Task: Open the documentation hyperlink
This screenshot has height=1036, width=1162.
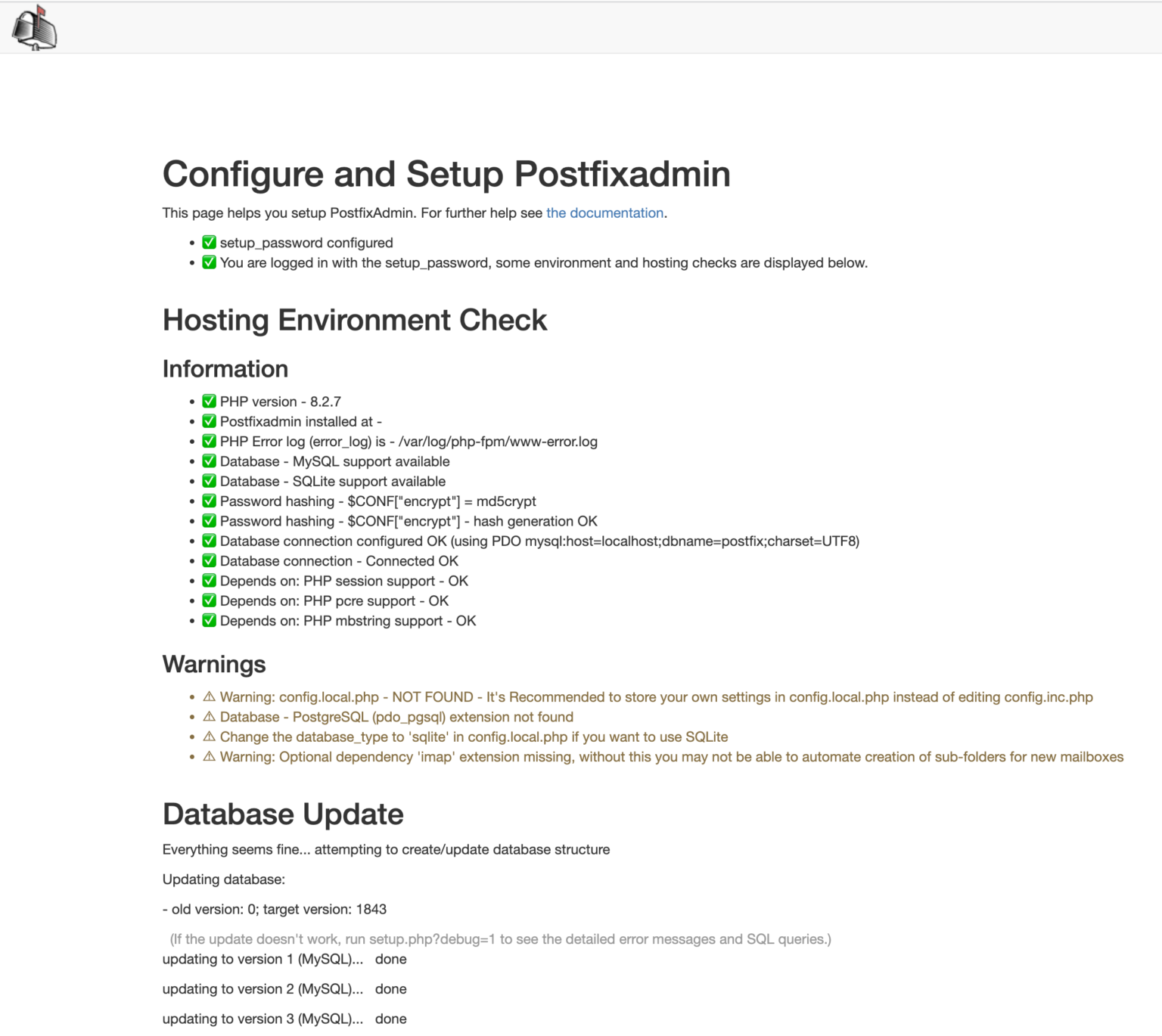Action: point(604,213)
